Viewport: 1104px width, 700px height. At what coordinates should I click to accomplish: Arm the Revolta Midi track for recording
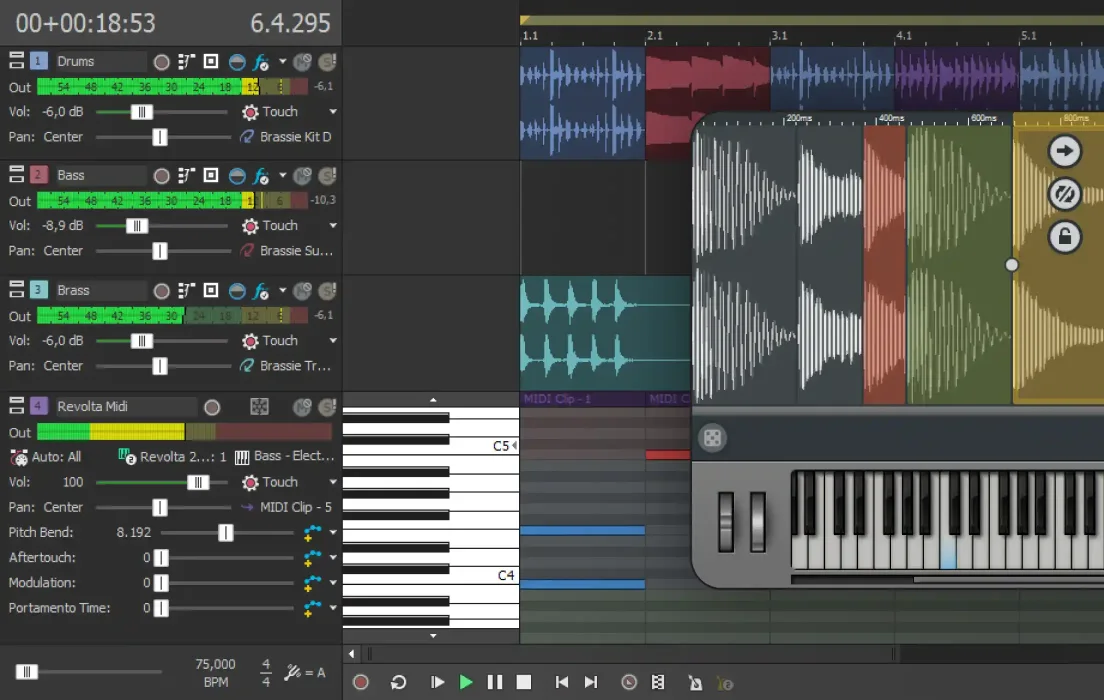point(212,406)
